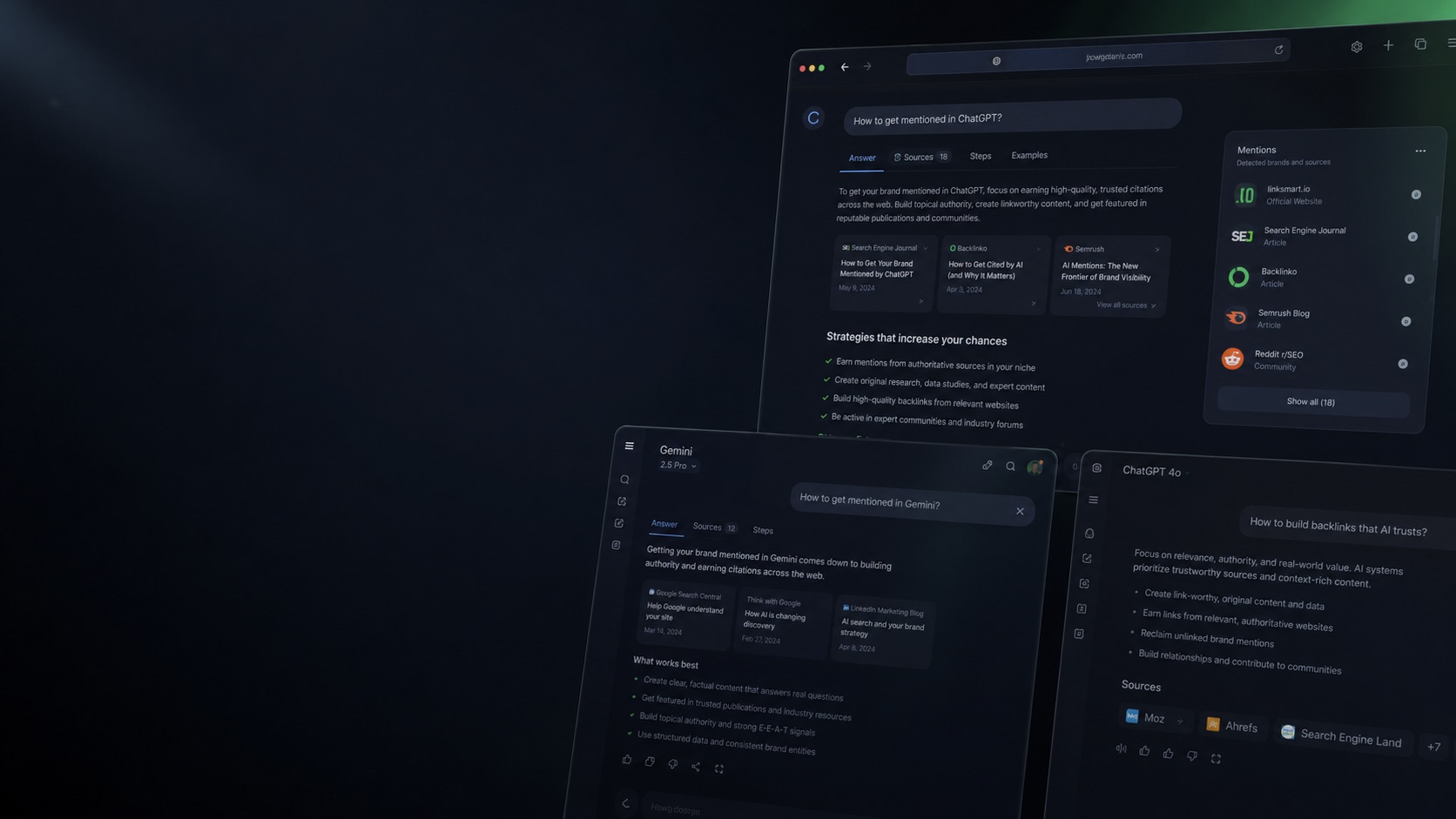Click the Mentions panel title

[1257, 150]
